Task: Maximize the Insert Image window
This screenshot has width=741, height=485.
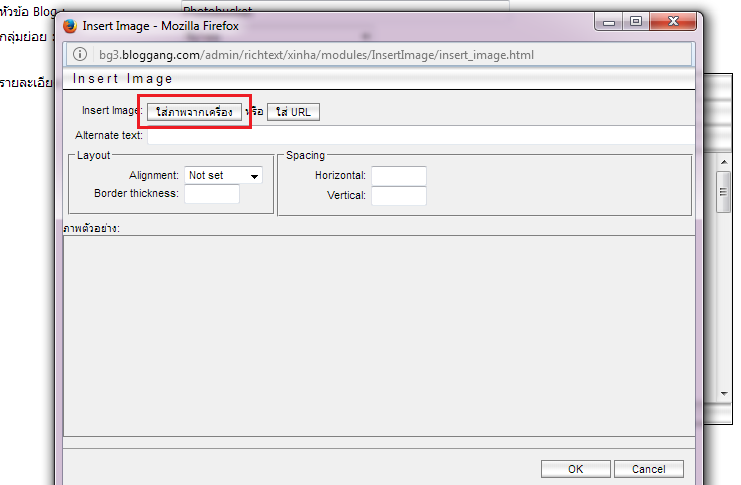Action: tap(635, 20)
